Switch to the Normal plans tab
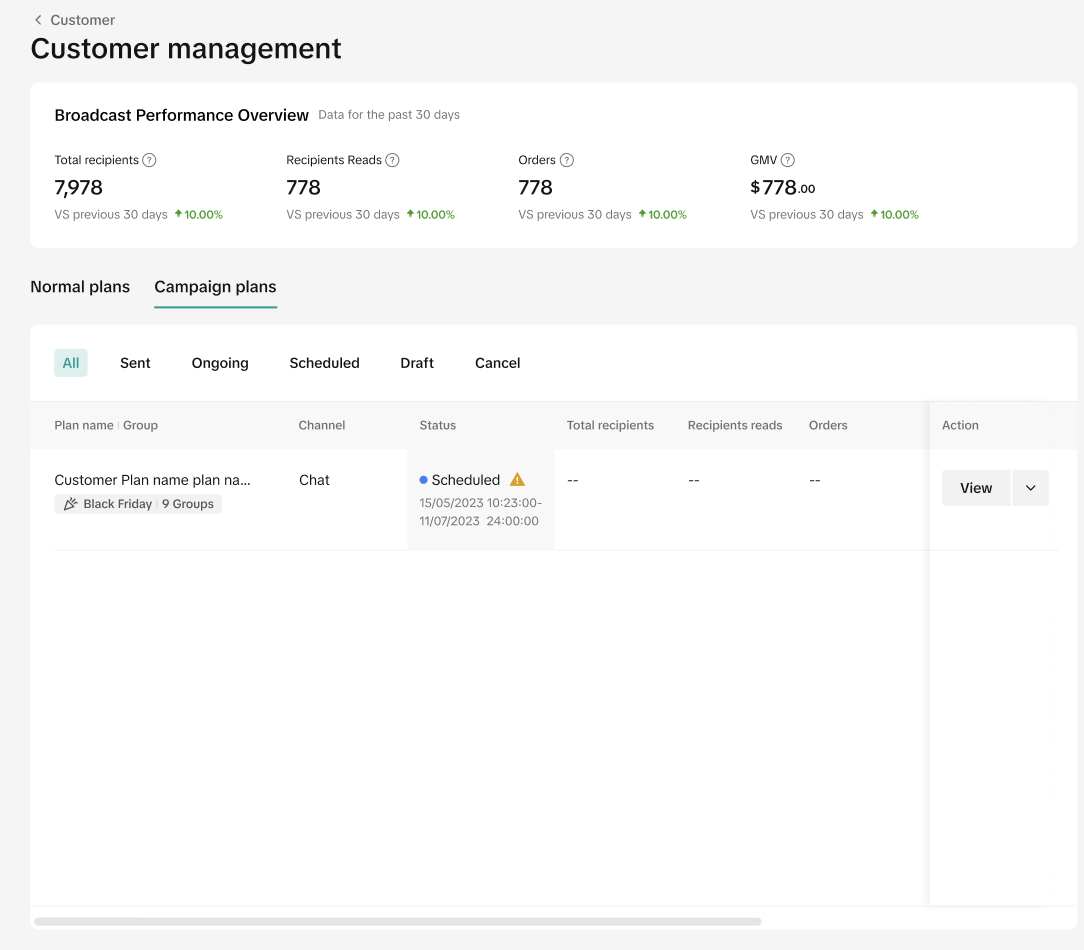The image size is (1084, 950). click(x=80, y=287)
